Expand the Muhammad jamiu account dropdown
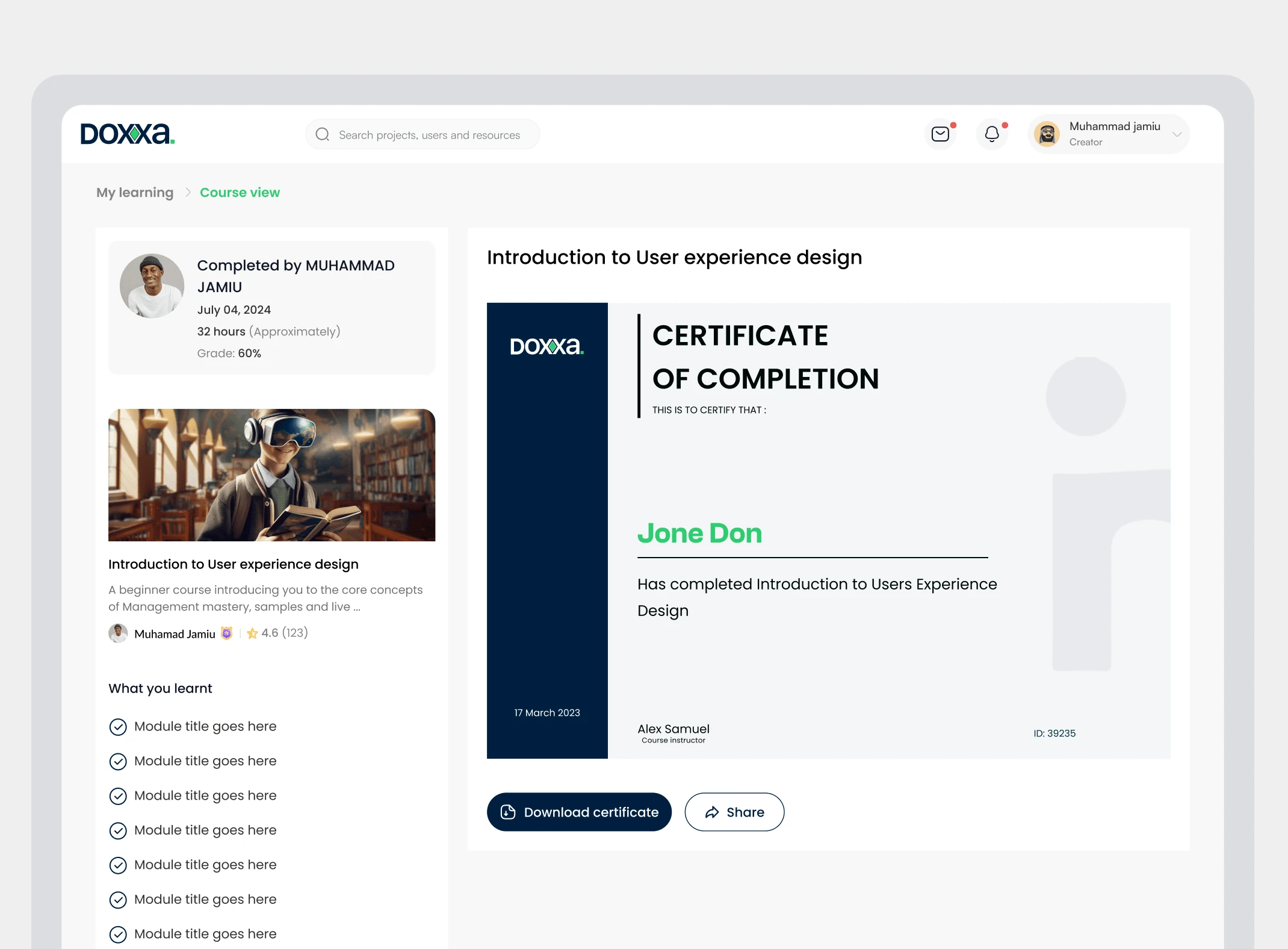This screenshot has width=1288, height=949. tap(1177, 134)
